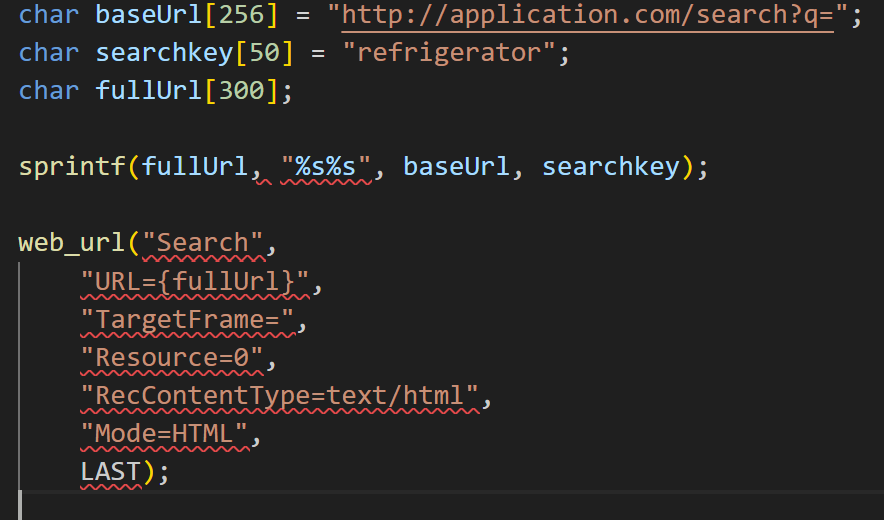Click the URL string "http://application.com/search?q="
Viewport: 884px width, 520px height.
pos(588,15)
